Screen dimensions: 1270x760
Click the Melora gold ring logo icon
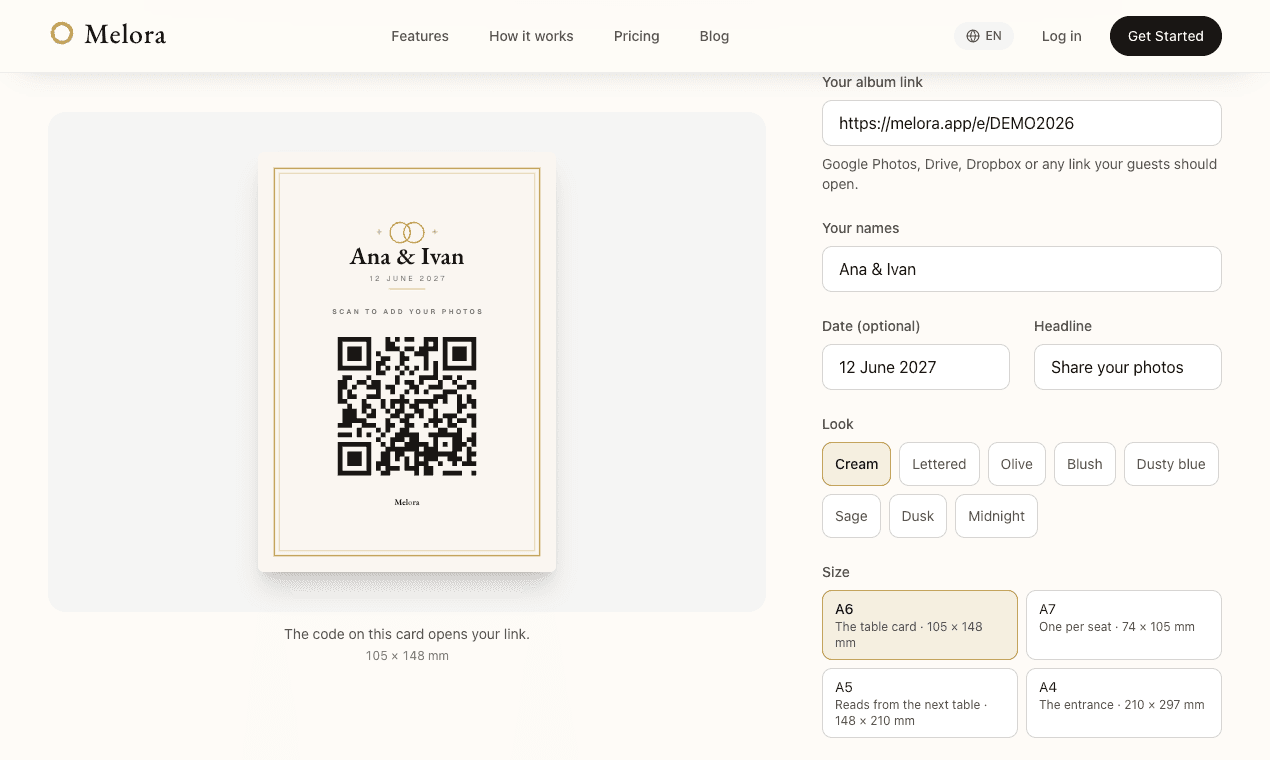[62, 34]
